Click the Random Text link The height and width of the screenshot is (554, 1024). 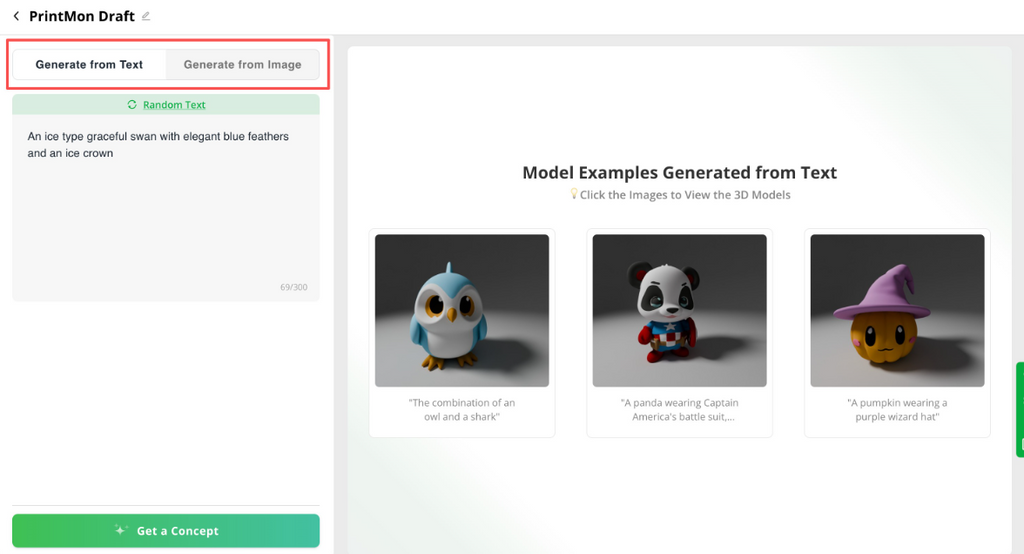174,105
